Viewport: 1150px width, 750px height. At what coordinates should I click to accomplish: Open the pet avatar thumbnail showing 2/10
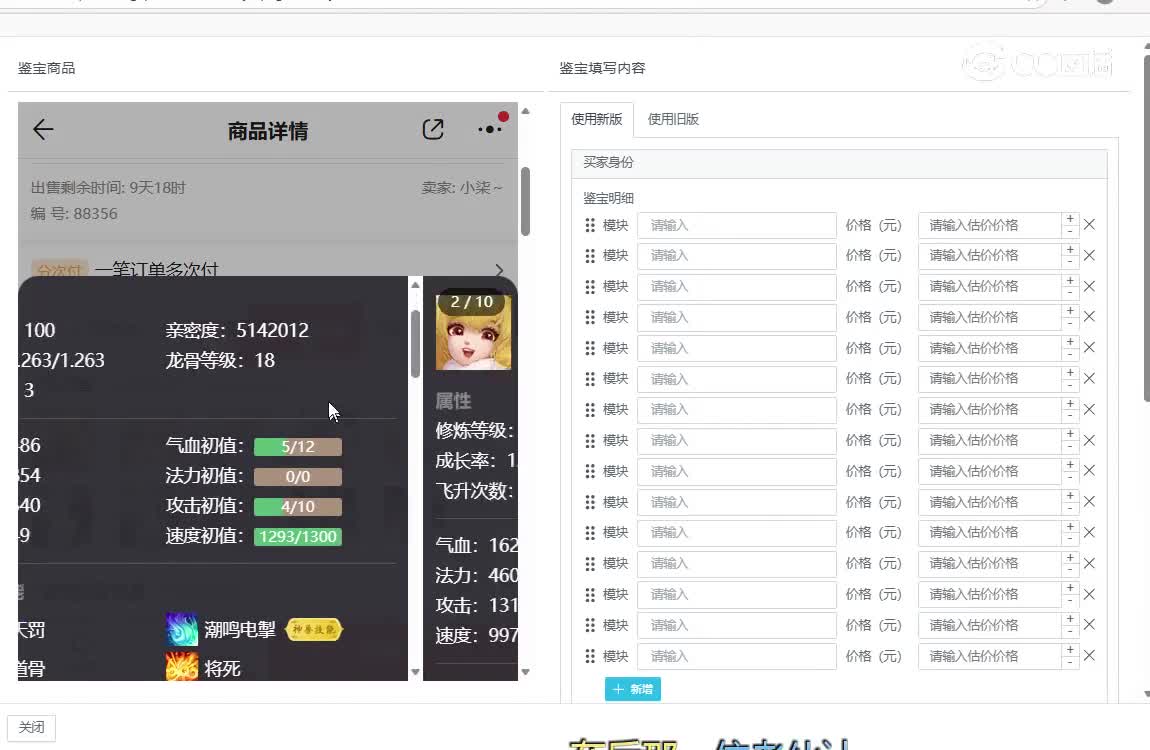point(473,331)
